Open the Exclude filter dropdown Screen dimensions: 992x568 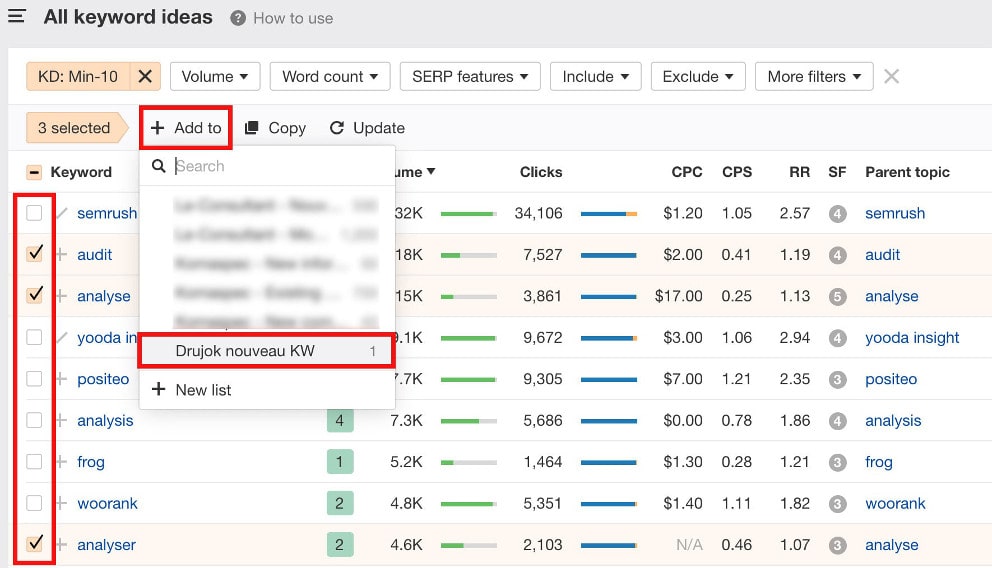(x=698, y=77)
